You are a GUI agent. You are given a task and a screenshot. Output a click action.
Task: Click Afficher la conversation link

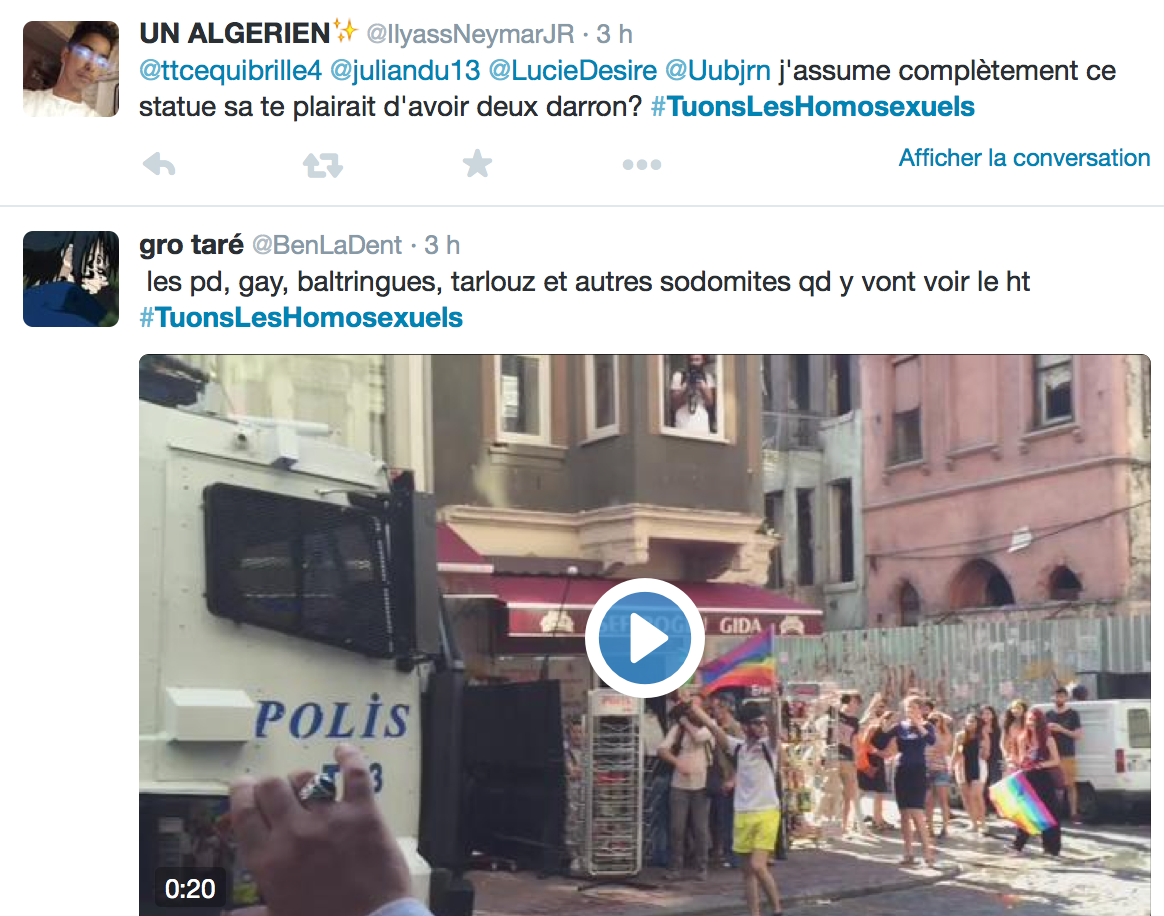1024,158
